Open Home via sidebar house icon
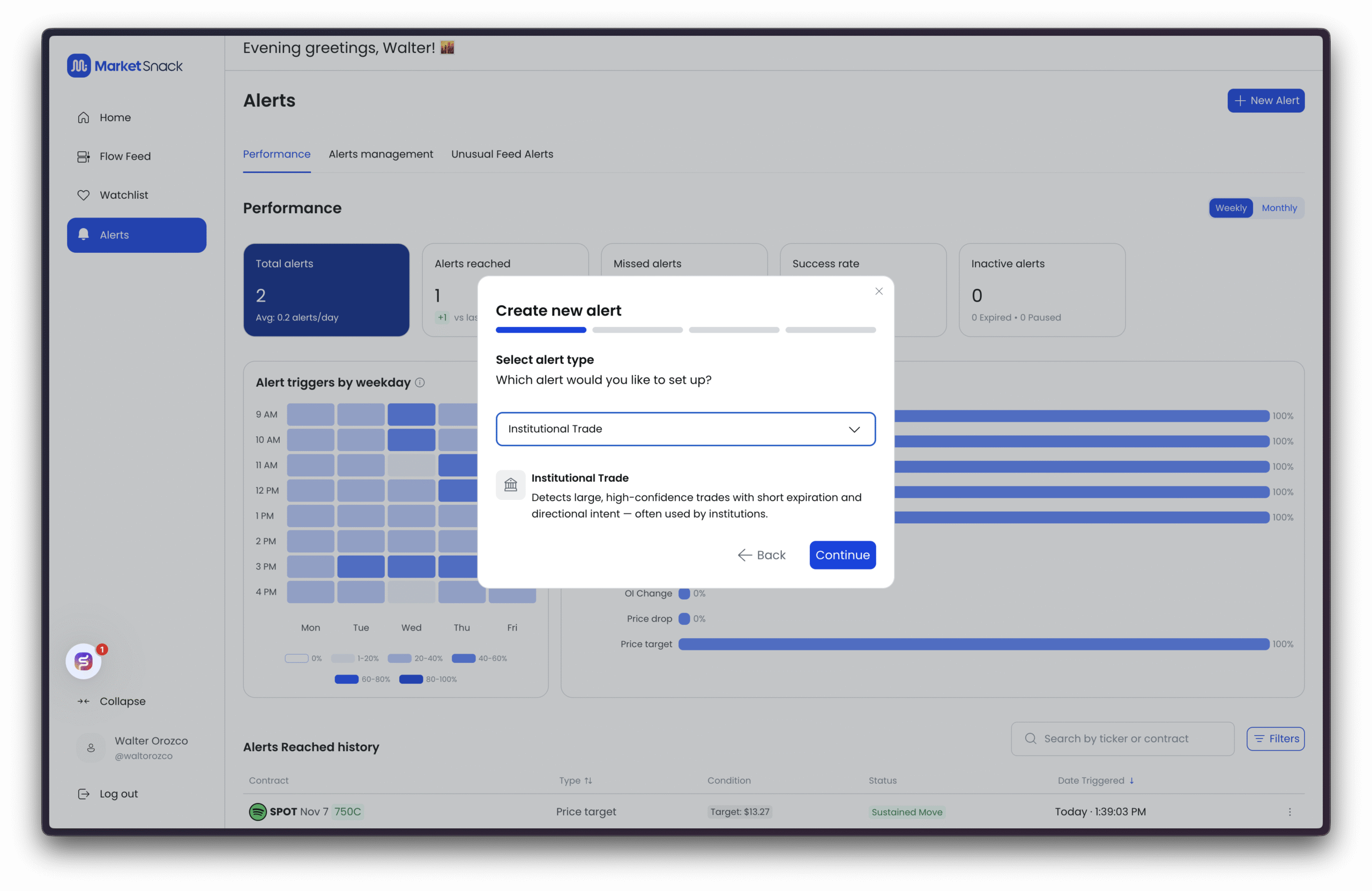This screenshot has height=891, width=1372. pos(84,117)
